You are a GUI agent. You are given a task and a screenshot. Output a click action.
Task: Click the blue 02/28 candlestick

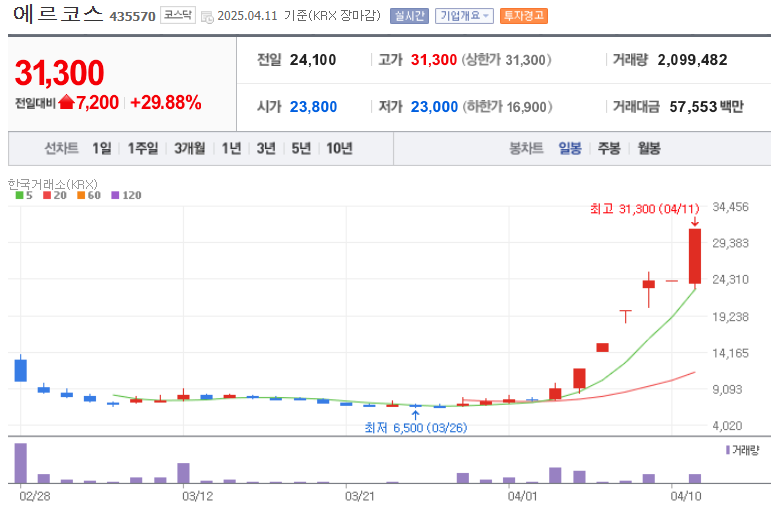pyautogui.click(x=21, y=370)
